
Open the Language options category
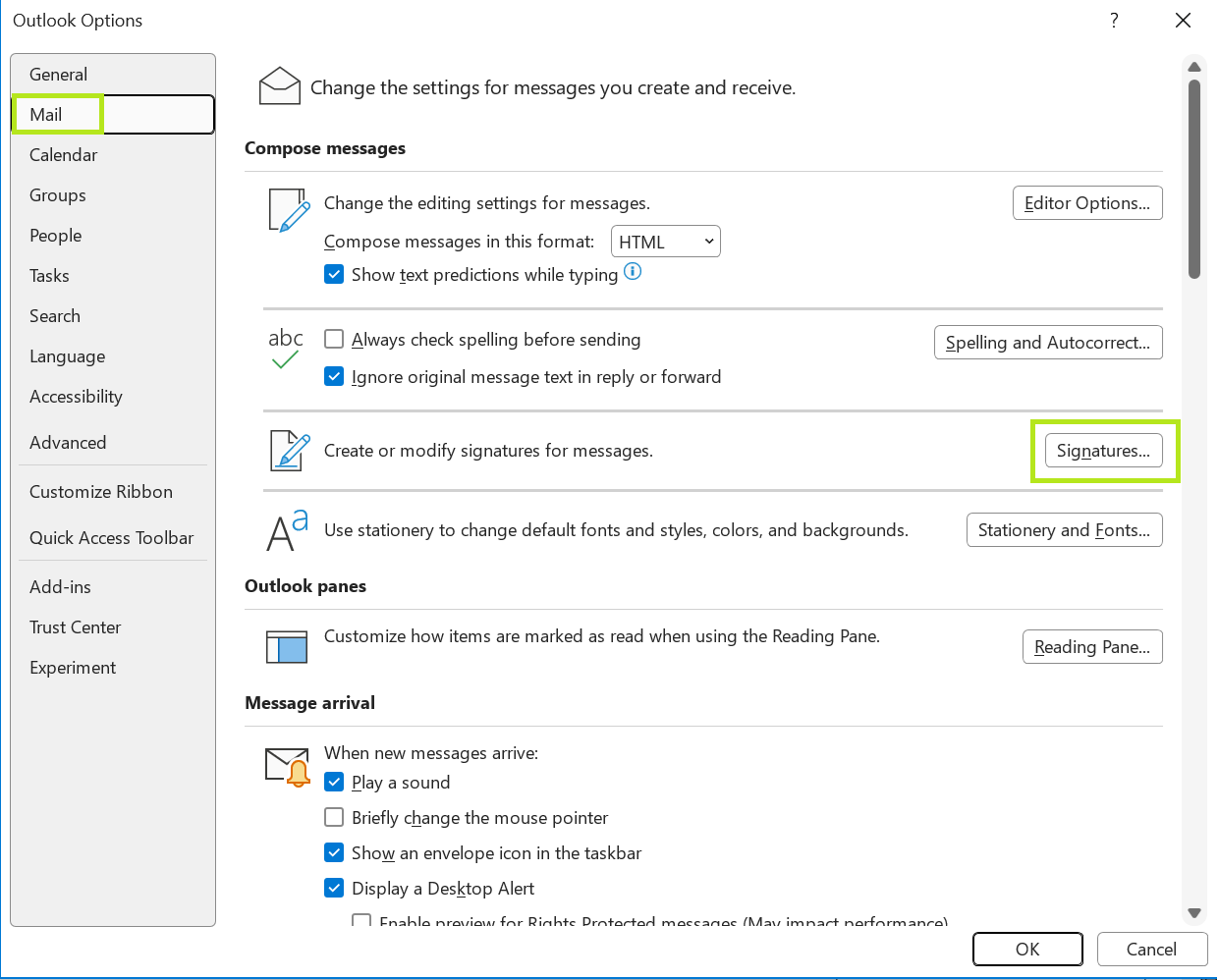pyautogui.click(x=113, y=356)
